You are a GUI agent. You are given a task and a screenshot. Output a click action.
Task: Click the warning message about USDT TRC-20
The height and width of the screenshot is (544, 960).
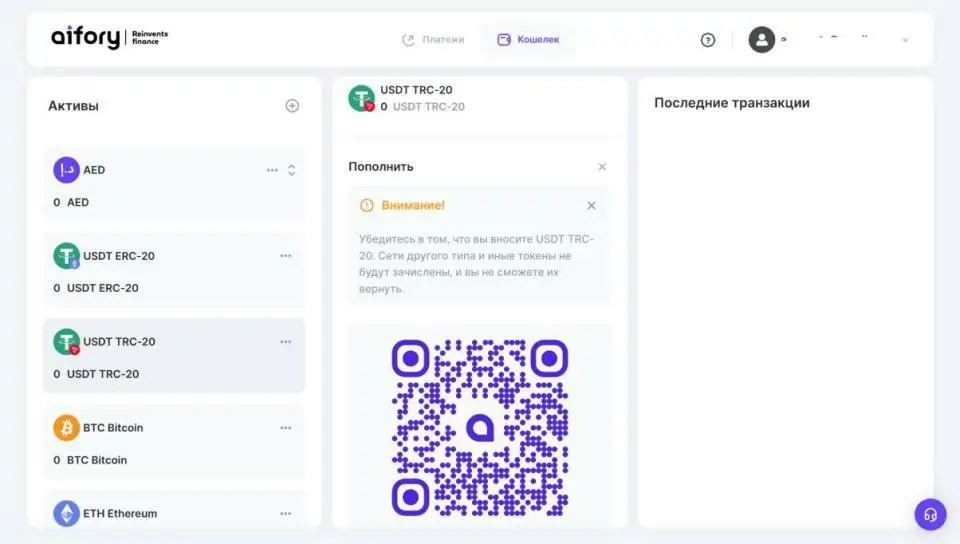click(x=476, y=264)
